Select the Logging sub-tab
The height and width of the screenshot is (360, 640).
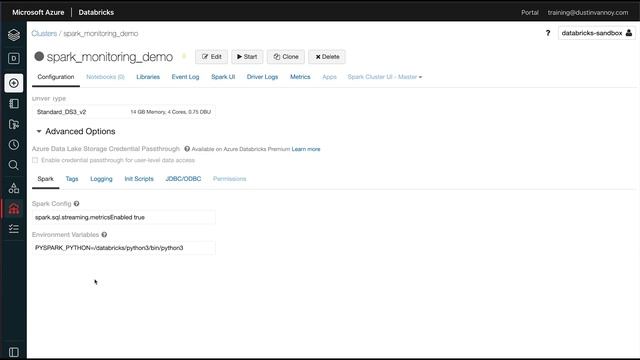101,179
